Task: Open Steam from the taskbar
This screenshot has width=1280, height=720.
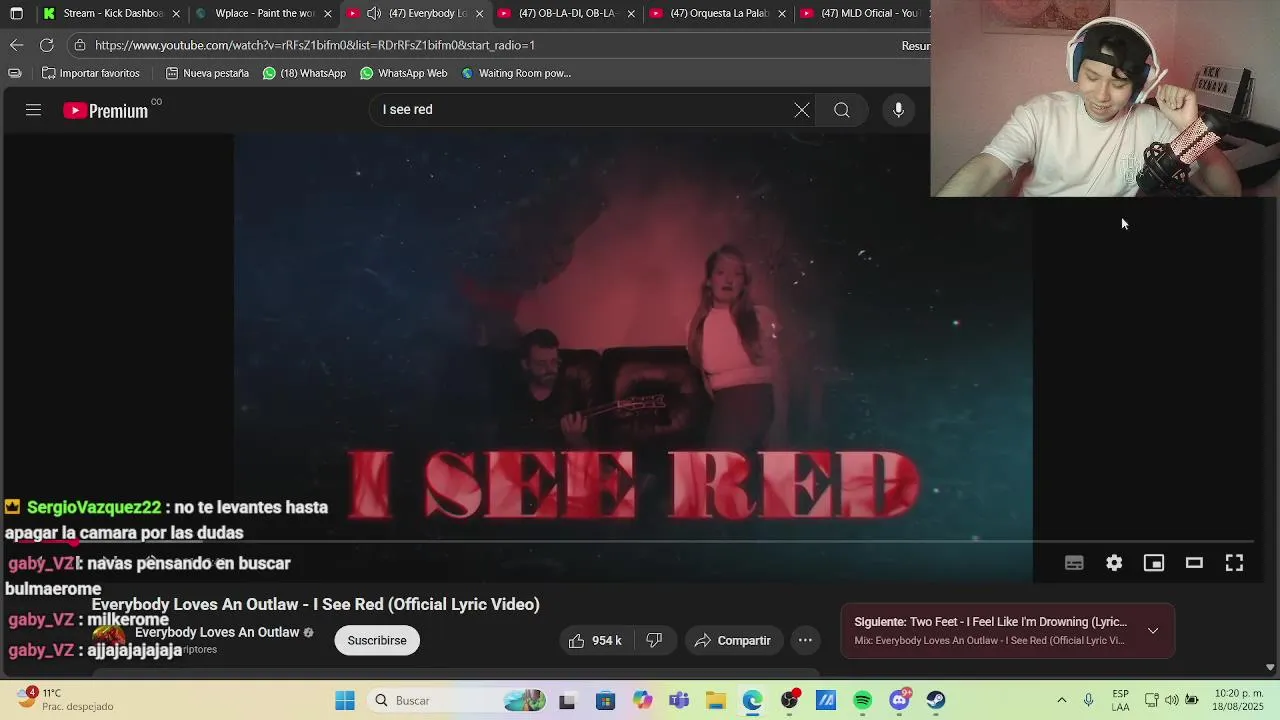Action: click(936, 700)
